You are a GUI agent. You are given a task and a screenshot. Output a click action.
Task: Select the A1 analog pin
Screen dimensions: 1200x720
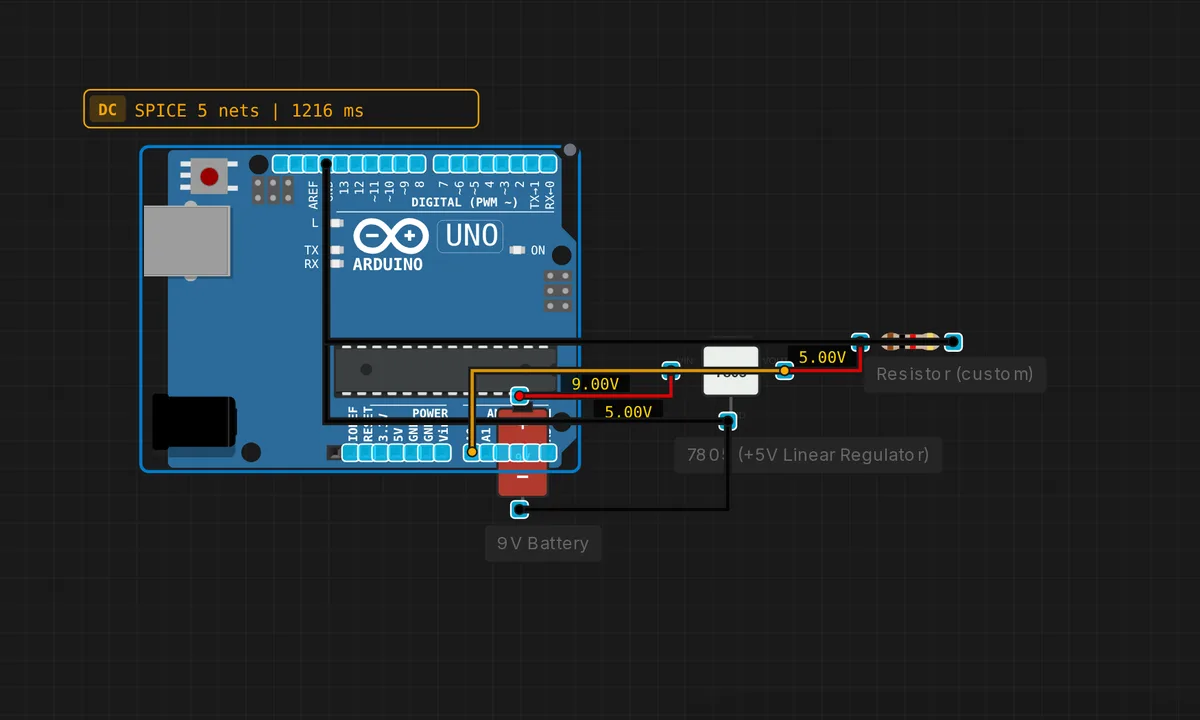pyautogui.click(x=487, y=453)
